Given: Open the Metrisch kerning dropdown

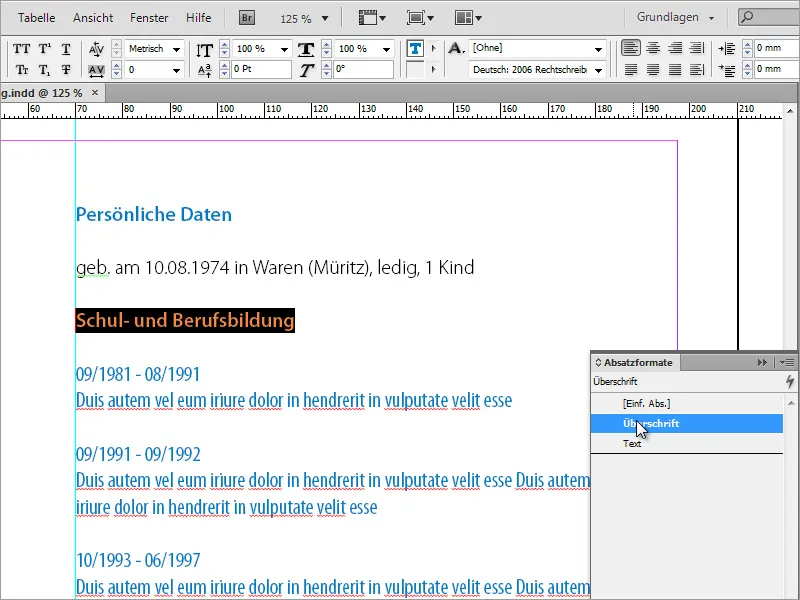Looking at the screenshot, I should (x=177, y=49).
